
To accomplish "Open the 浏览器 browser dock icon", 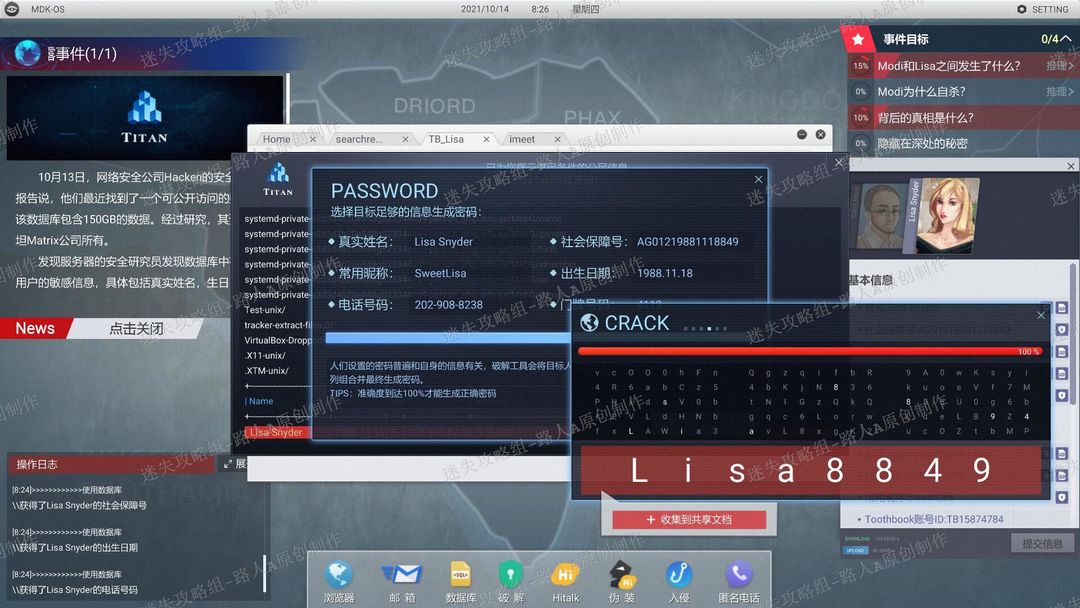I will point(338,580).
